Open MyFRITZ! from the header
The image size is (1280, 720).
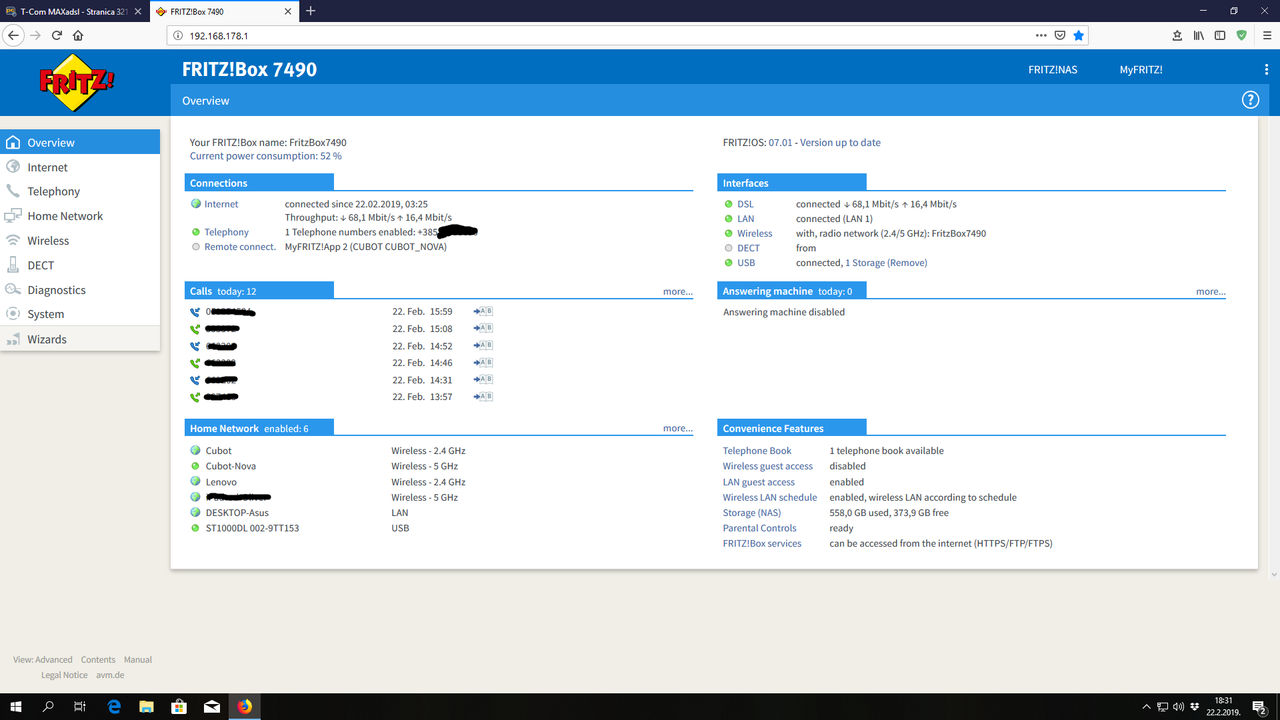pos(1141,70)
